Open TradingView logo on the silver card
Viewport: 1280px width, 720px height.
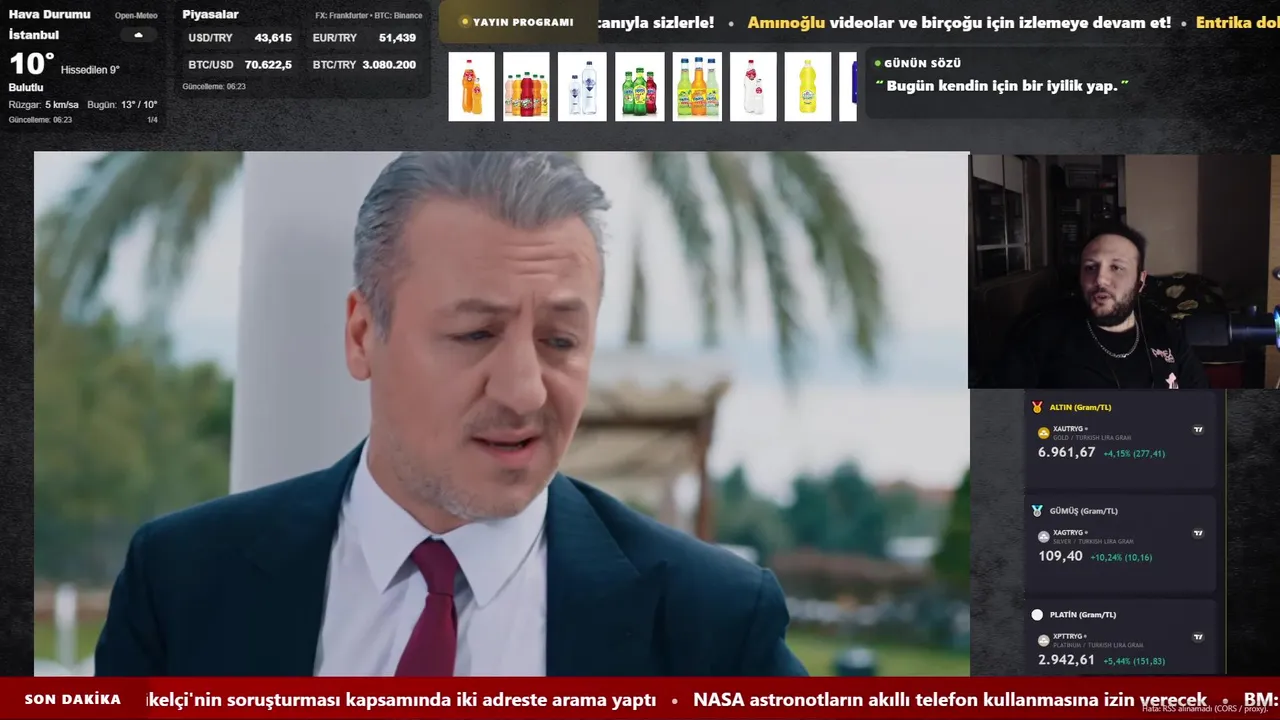pos(1198,534)
